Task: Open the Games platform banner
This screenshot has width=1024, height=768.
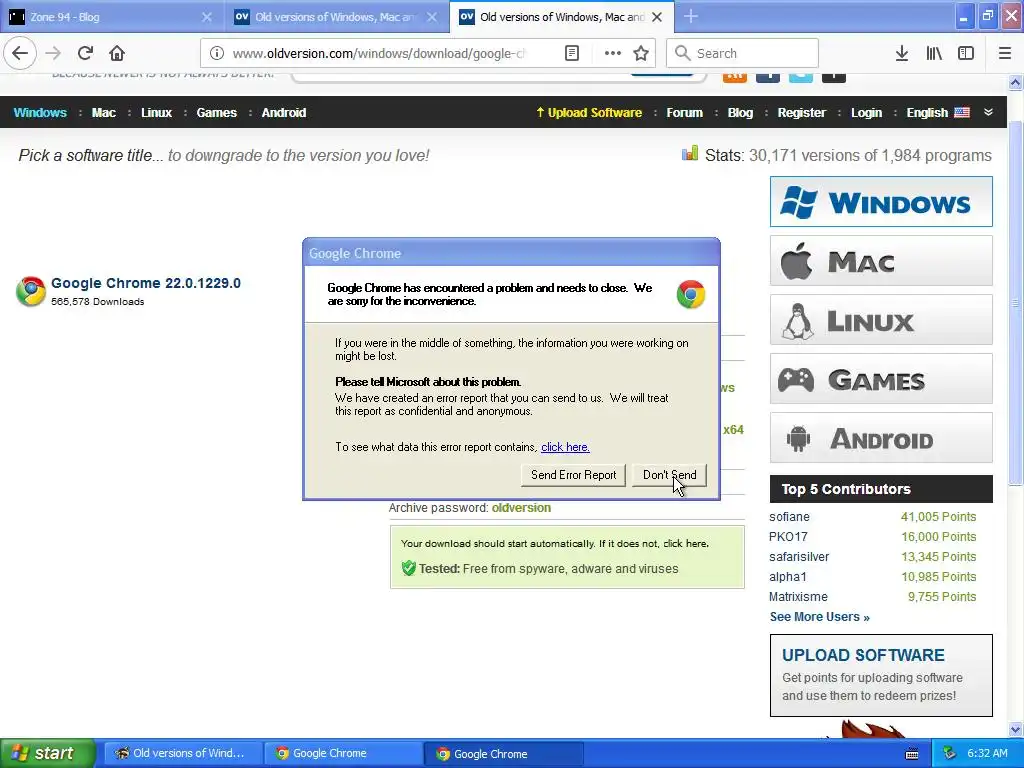Action: pos(881,379)
